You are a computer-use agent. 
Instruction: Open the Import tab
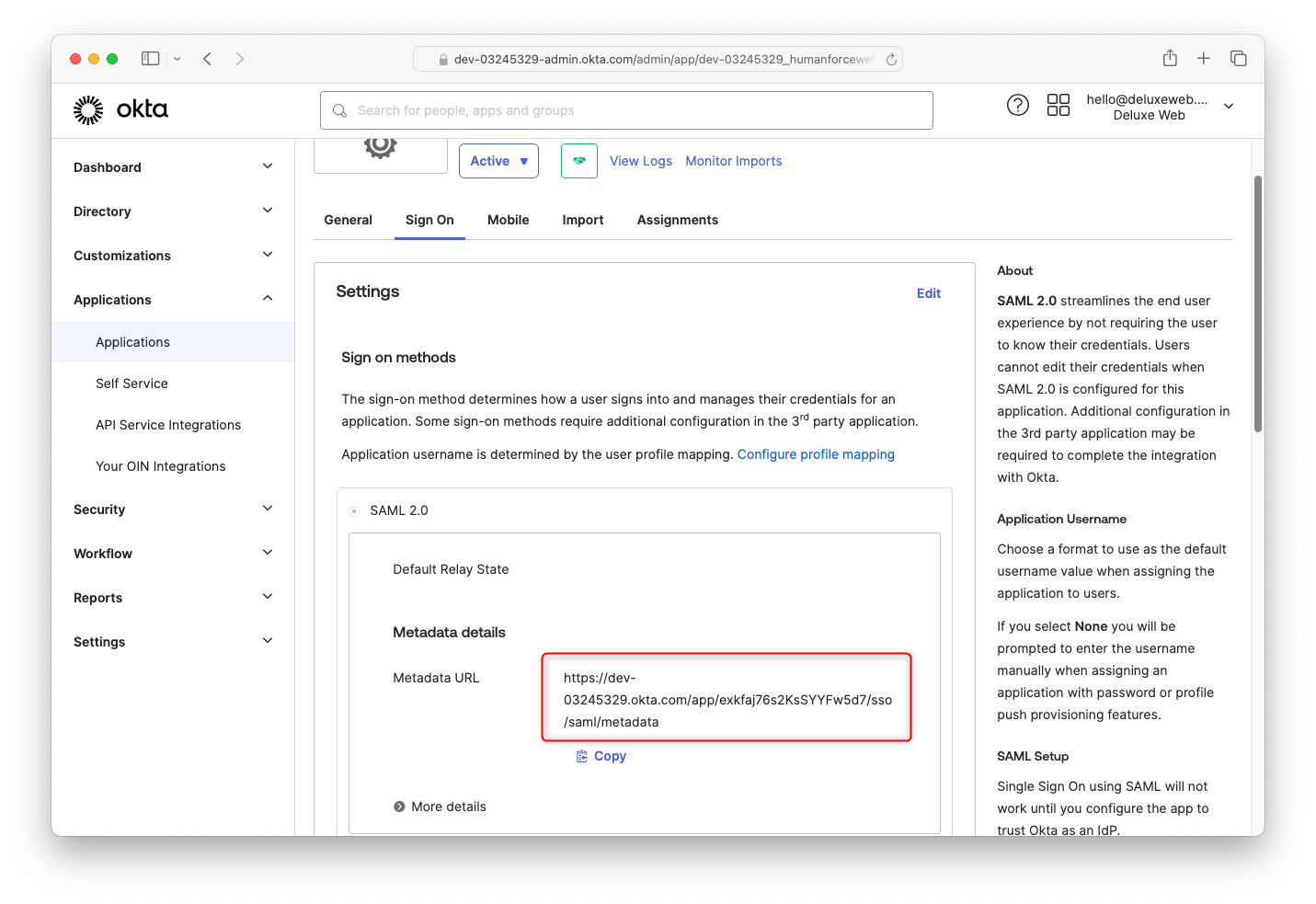click(x=583, y=220)
